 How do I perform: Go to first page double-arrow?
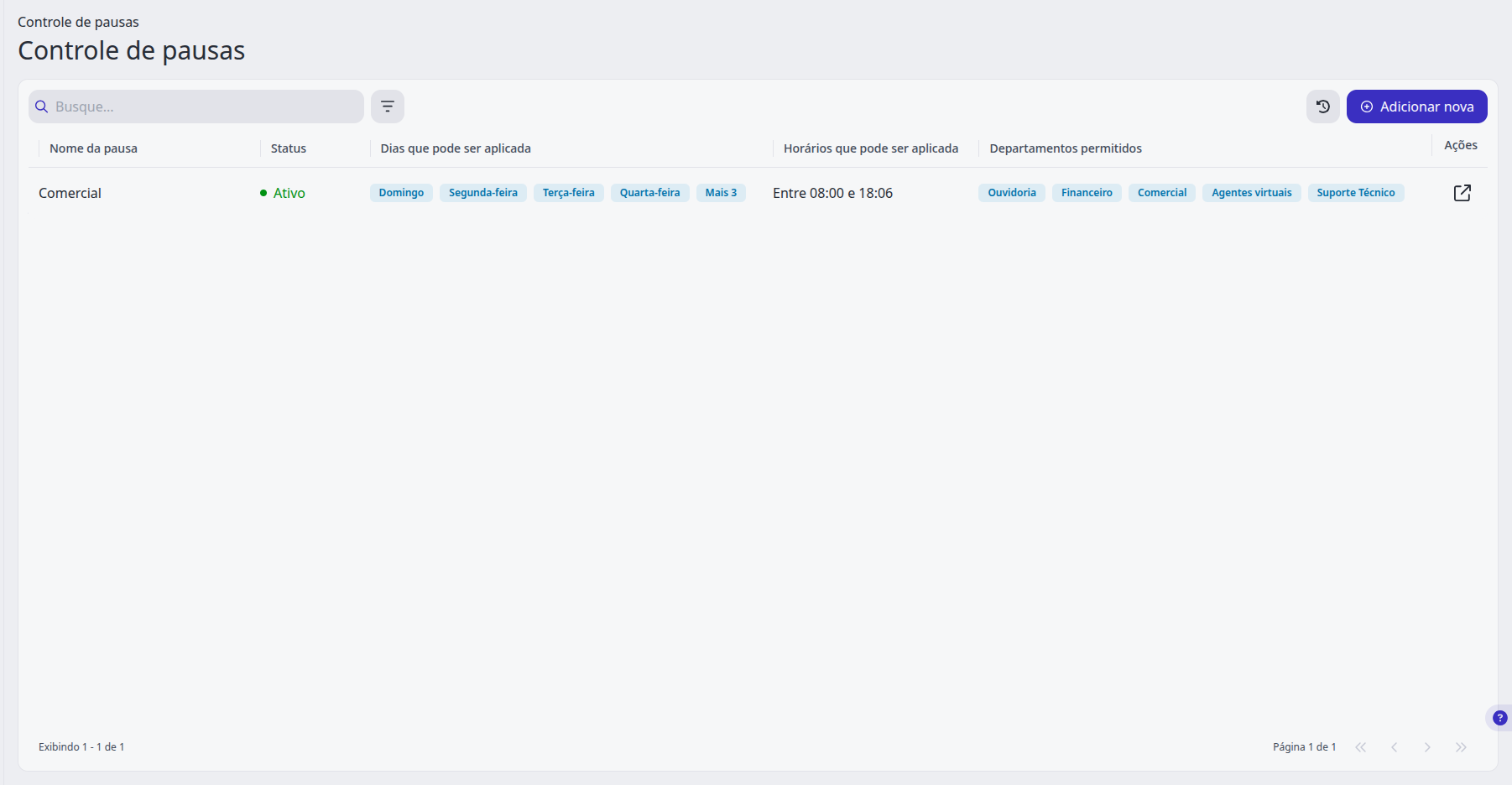click(1361, 747)
